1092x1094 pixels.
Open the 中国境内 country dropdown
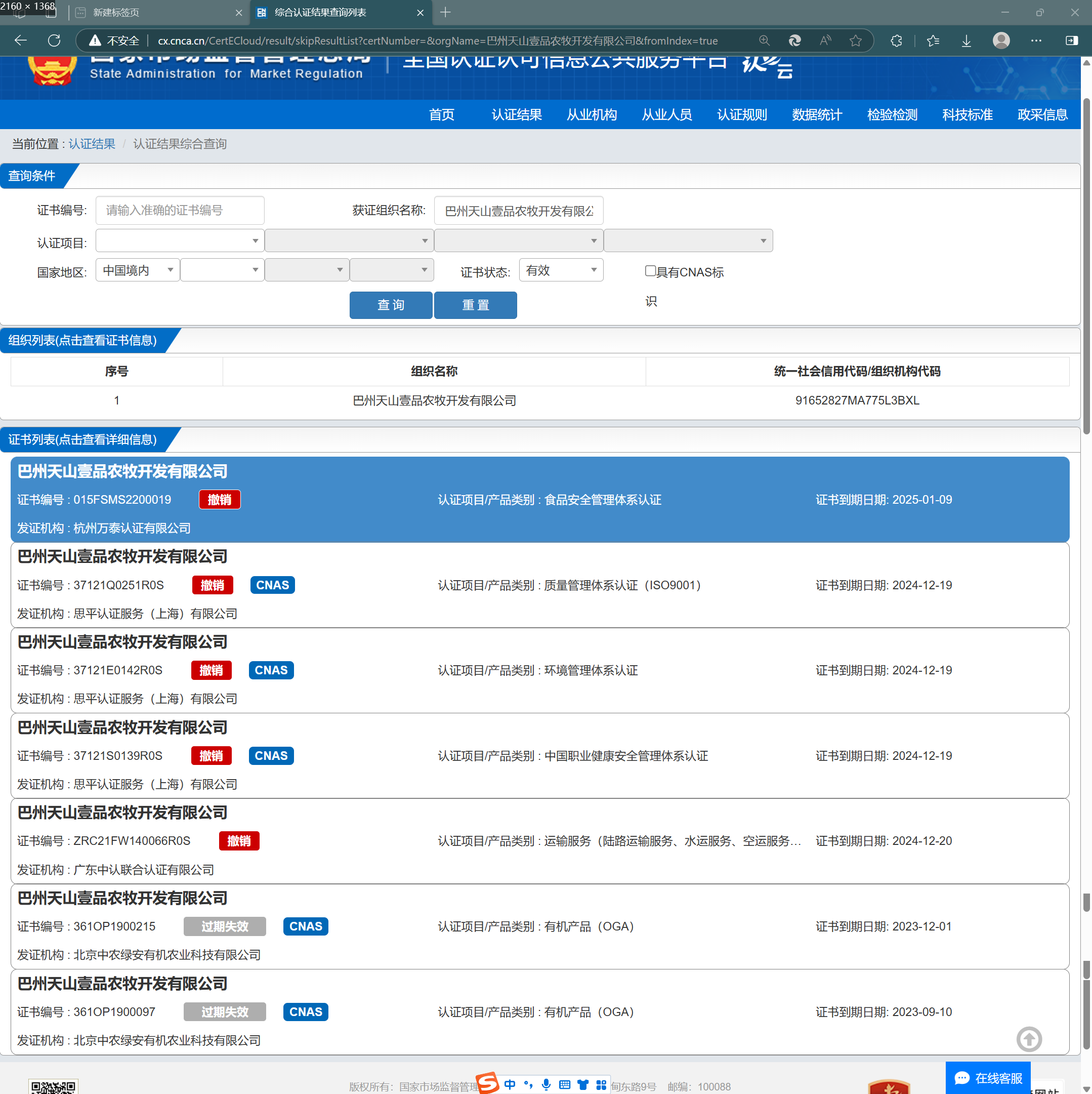coord(138,270)
